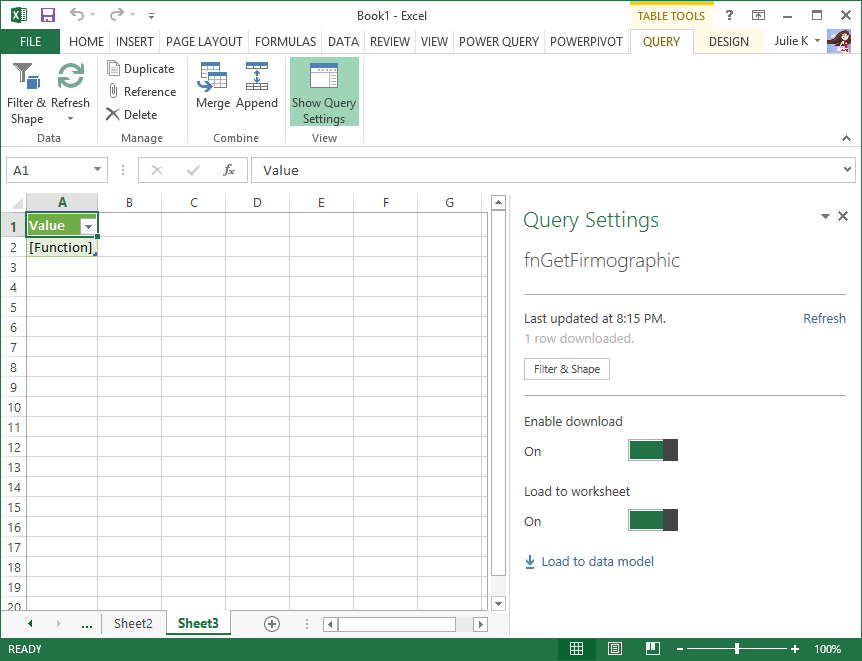Click the user profile picture
Image resolution: width=862 pixels, height=661 pixels.
[839, 41]
